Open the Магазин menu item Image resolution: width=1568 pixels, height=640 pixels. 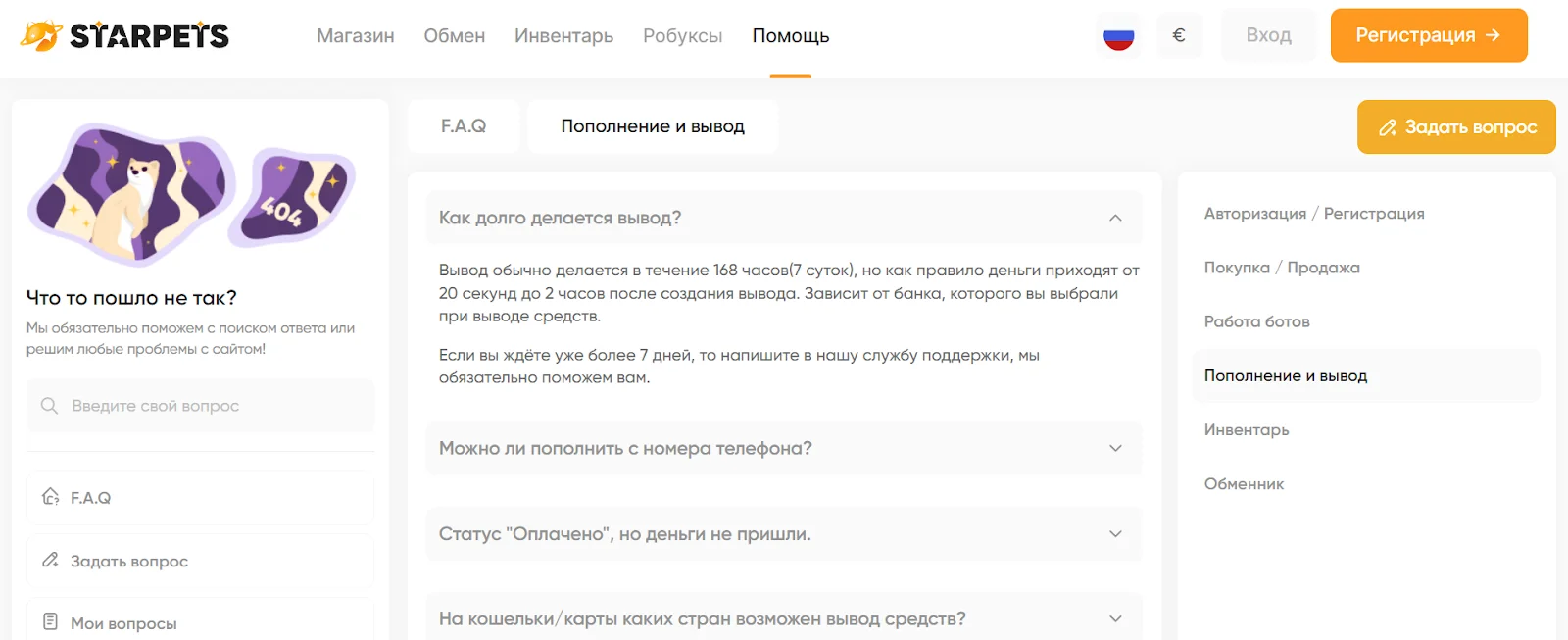coord(356,36)
